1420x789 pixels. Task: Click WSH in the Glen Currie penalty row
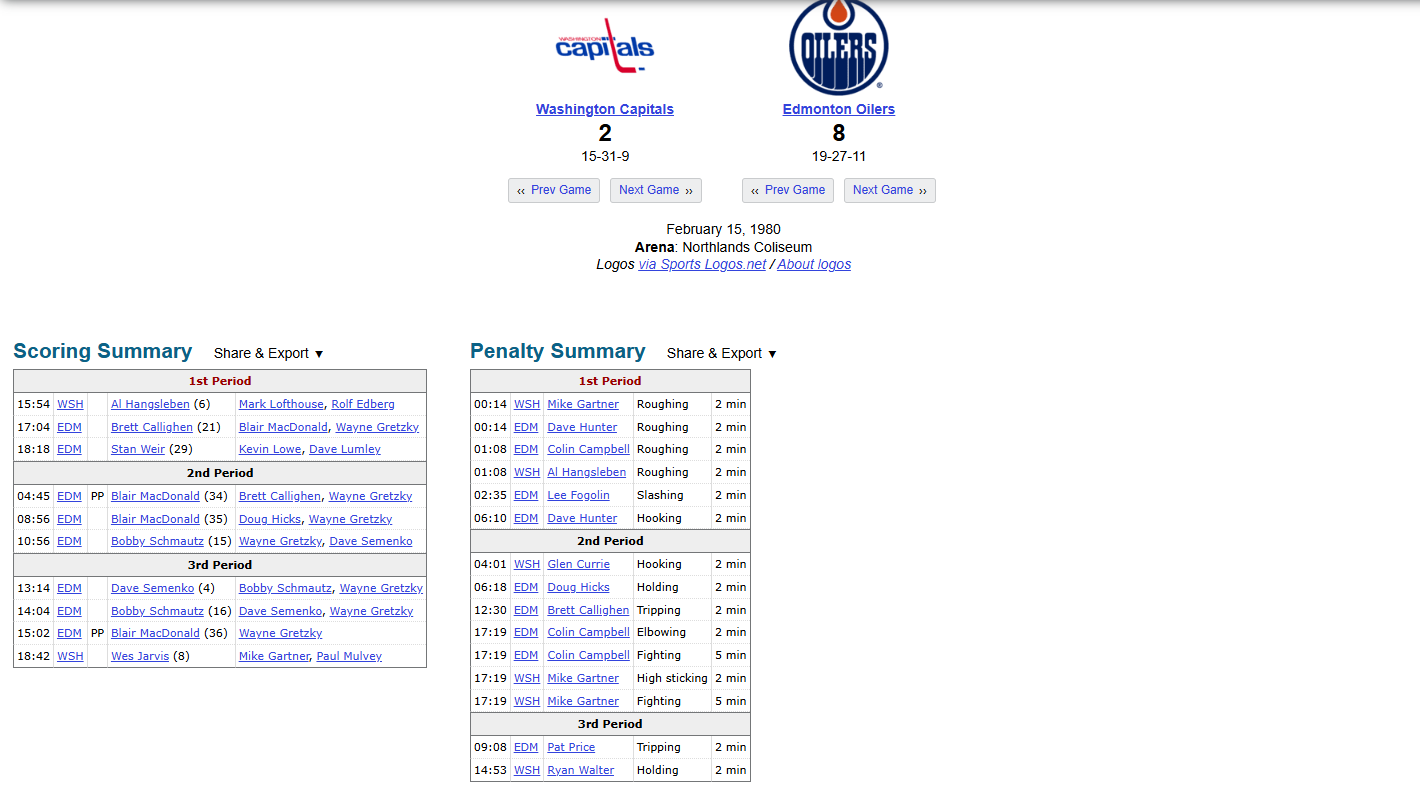click(527, 564)
